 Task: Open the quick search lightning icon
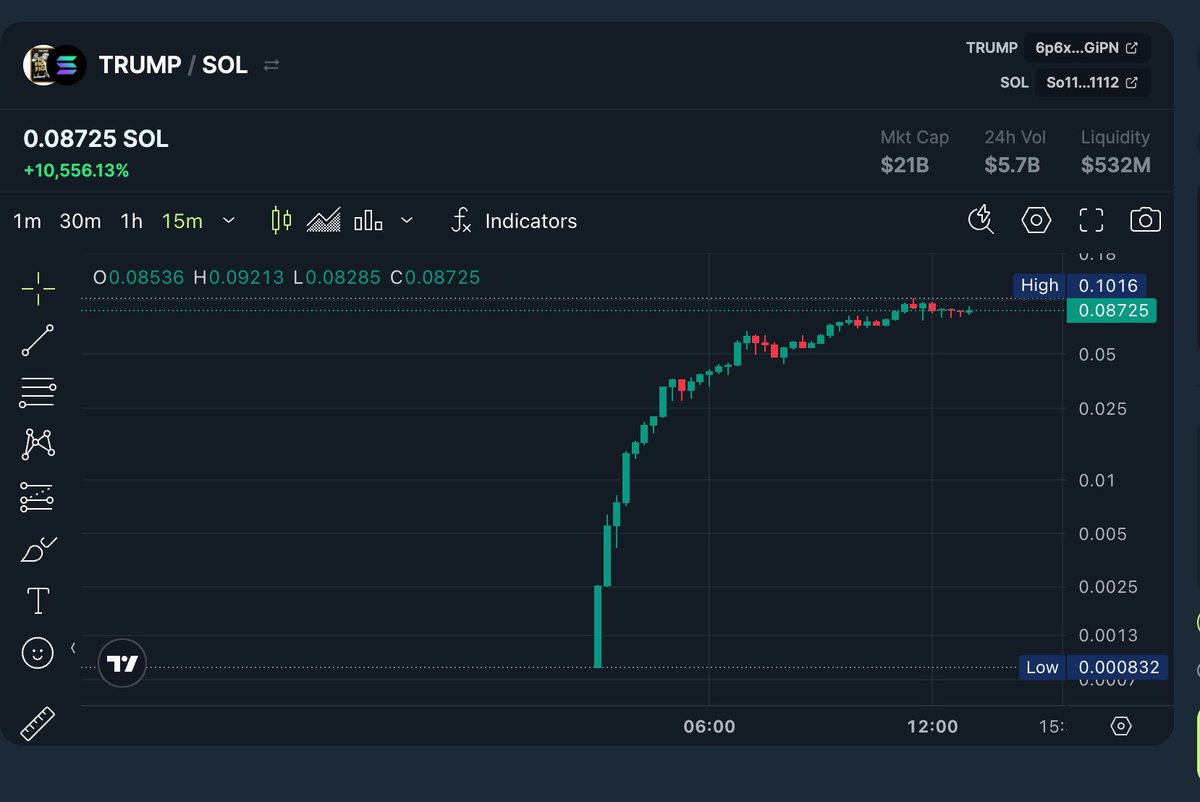981,220
